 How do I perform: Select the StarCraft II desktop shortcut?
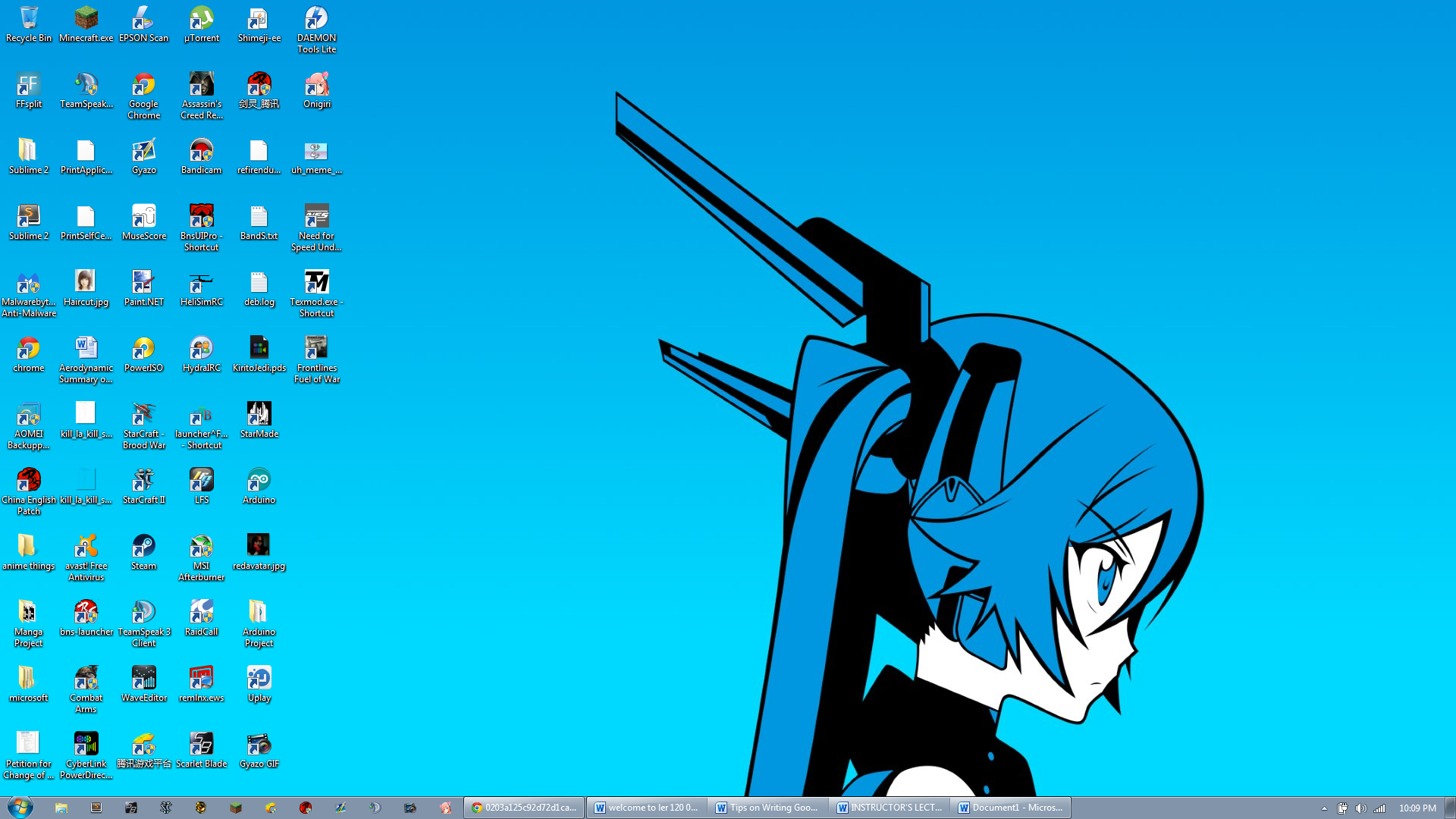[143, 486]
